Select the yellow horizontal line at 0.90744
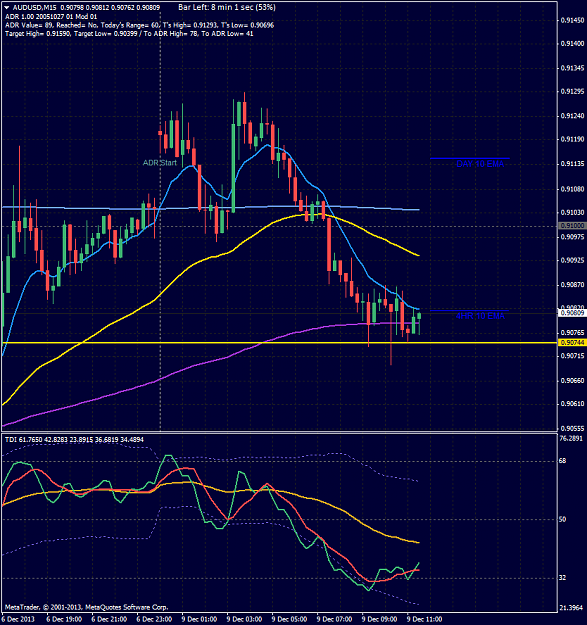587x625 pixels. [x=279, y=342]
